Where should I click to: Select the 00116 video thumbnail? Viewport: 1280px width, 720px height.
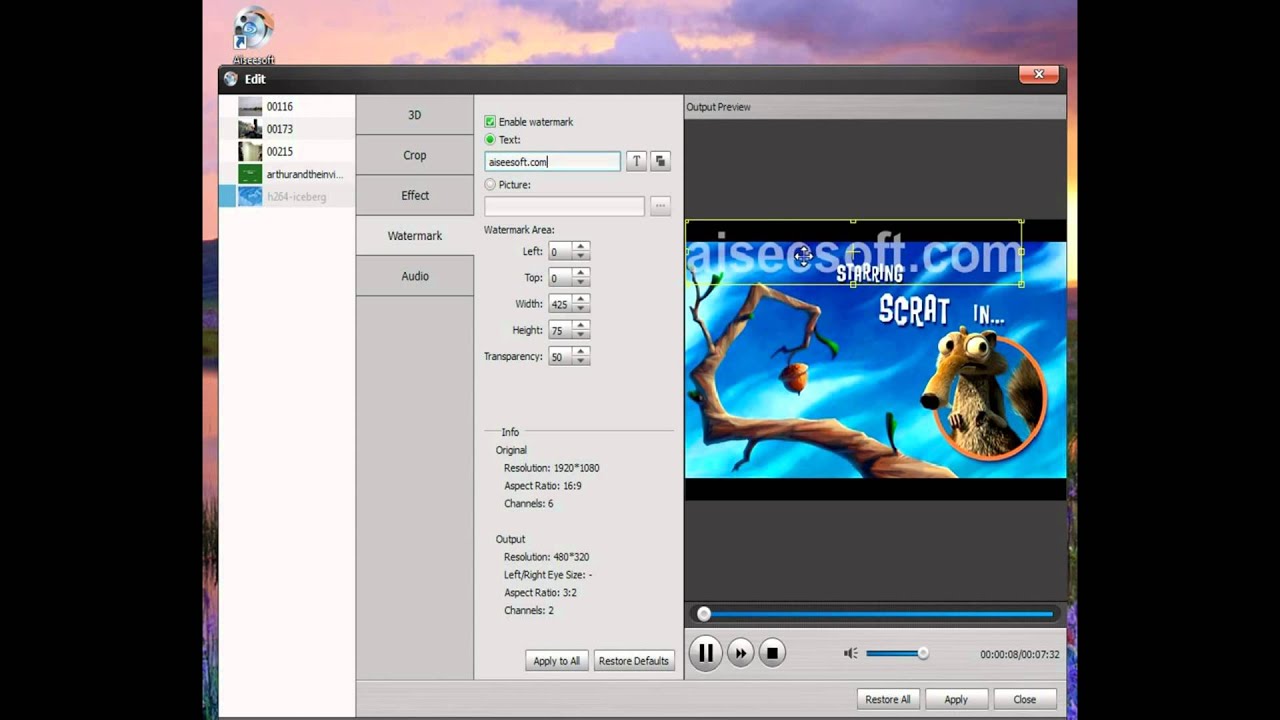coord(250,106)
